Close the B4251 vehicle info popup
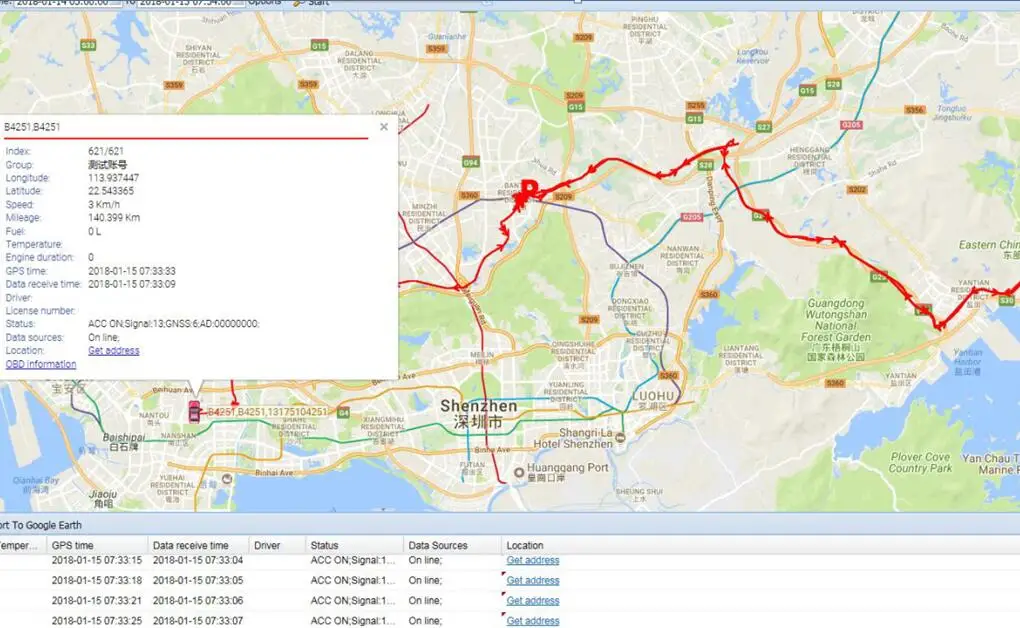 click(x=384, y=127)
